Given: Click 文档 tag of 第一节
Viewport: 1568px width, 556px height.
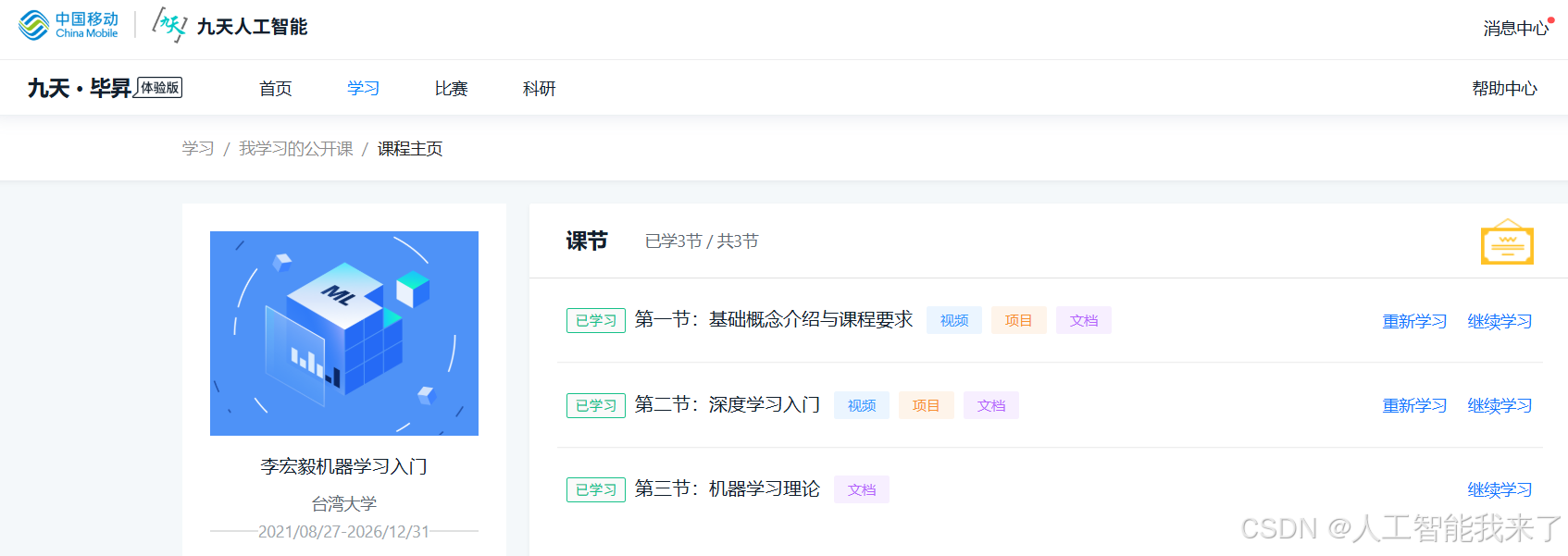Looking at the screenshot, I should (x=1084, y=320).
